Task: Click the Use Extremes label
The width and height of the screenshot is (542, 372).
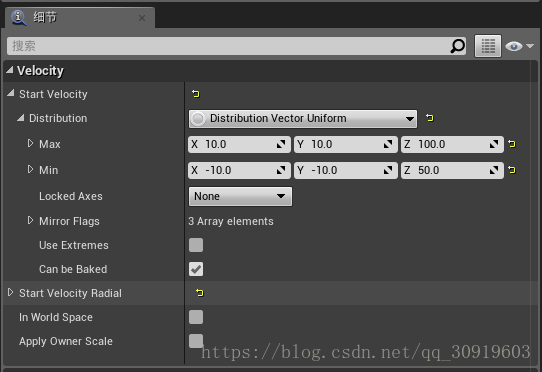Action: 74,245
